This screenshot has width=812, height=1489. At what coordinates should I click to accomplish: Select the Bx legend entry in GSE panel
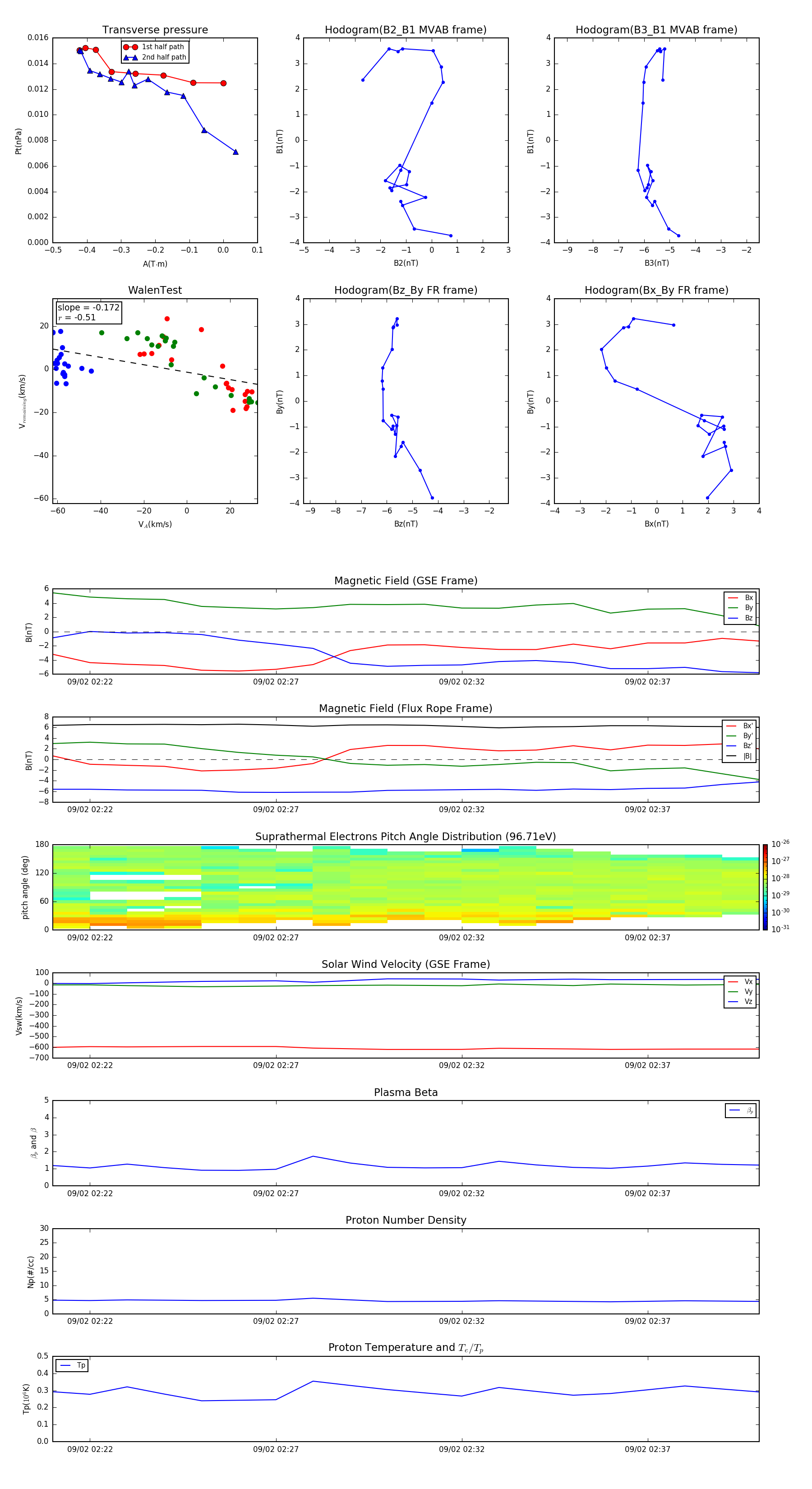(x=740, y=598)
